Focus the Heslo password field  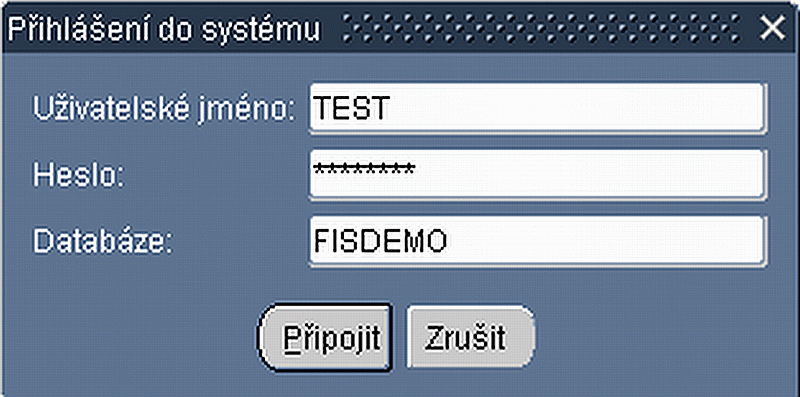[536, 175]
